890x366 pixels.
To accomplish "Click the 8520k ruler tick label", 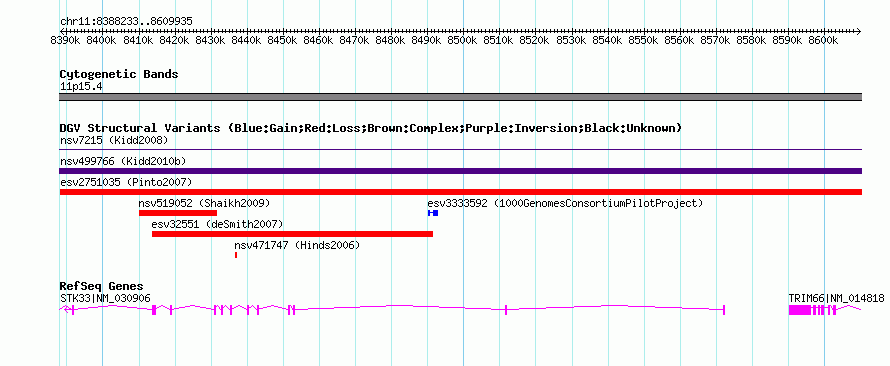I will tap(535, 40).
